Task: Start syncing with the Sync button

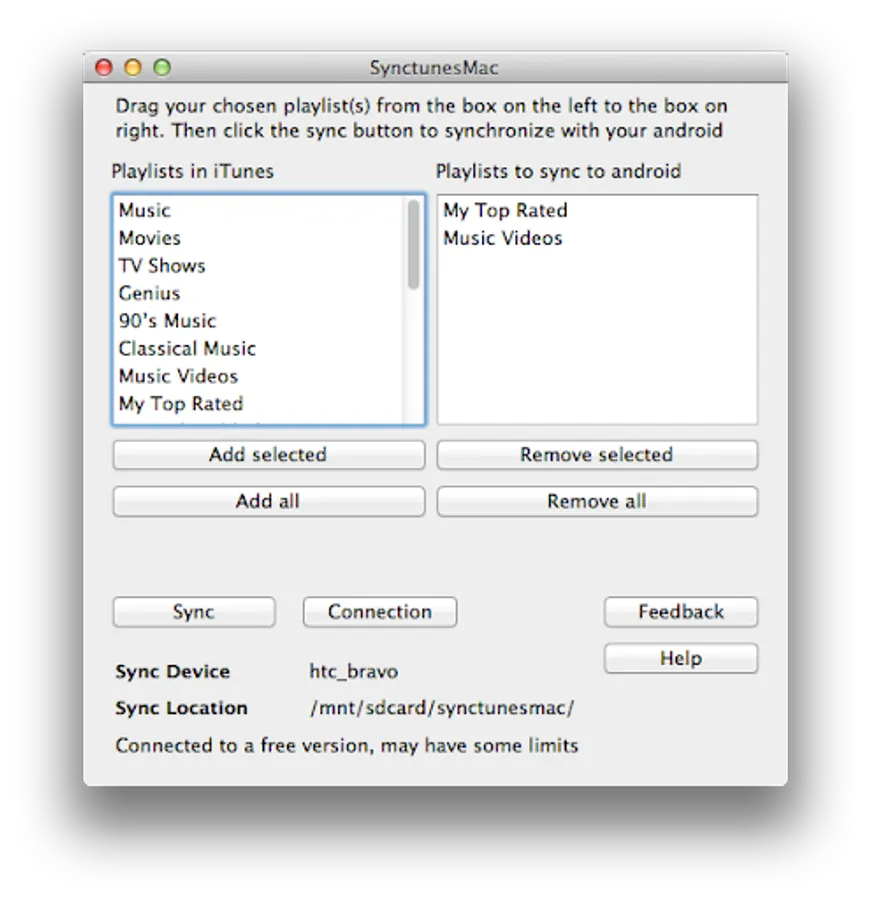Action: coord(194,612)
